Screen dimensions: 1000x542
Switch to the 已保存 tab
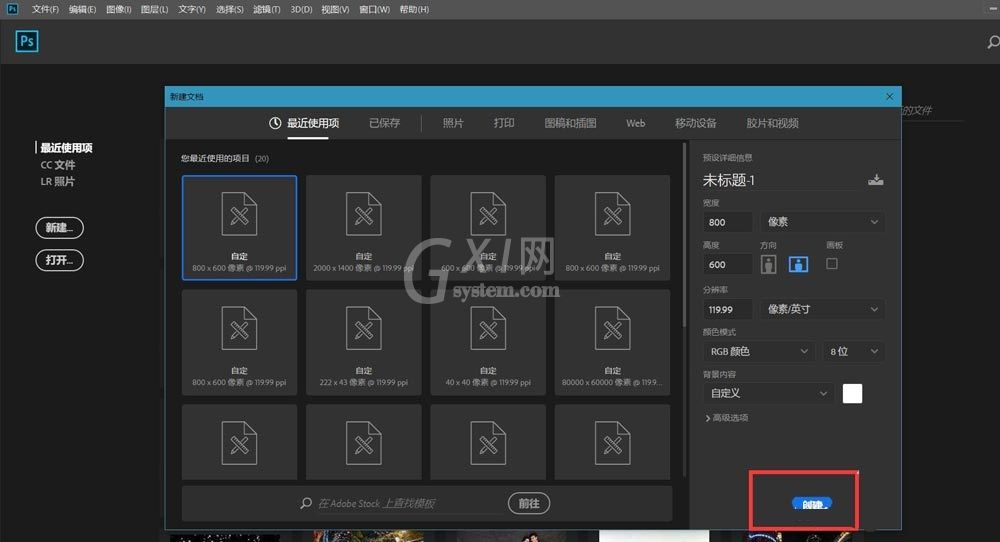point(385,123)
